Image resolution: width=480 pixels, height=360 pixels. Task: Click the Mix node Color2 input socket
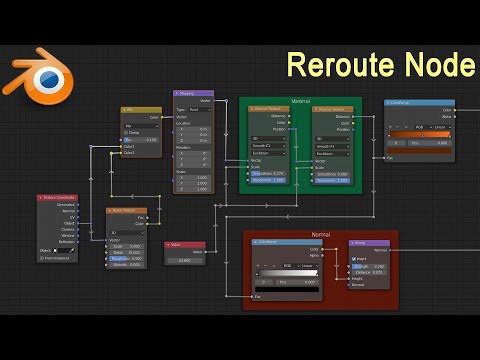coord(121,153)
